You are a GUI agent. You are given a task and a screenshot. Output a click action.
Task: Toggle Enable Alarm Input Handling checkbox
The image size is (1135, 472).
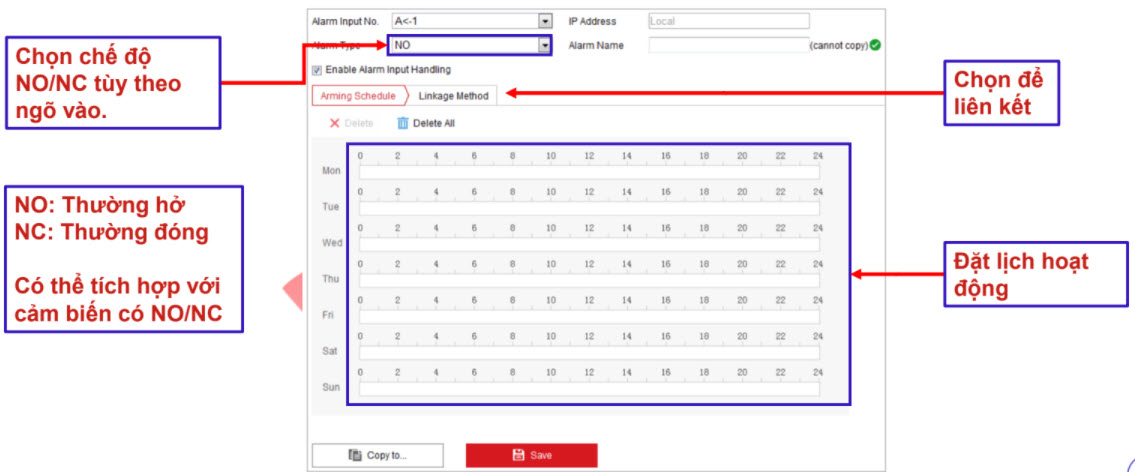coord(317,70)
